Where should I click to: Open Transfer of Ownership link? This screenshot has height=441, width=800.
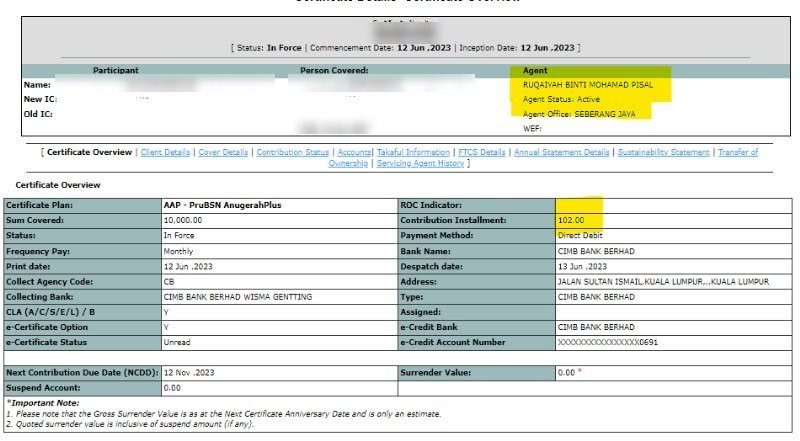[x=738, y=152]
